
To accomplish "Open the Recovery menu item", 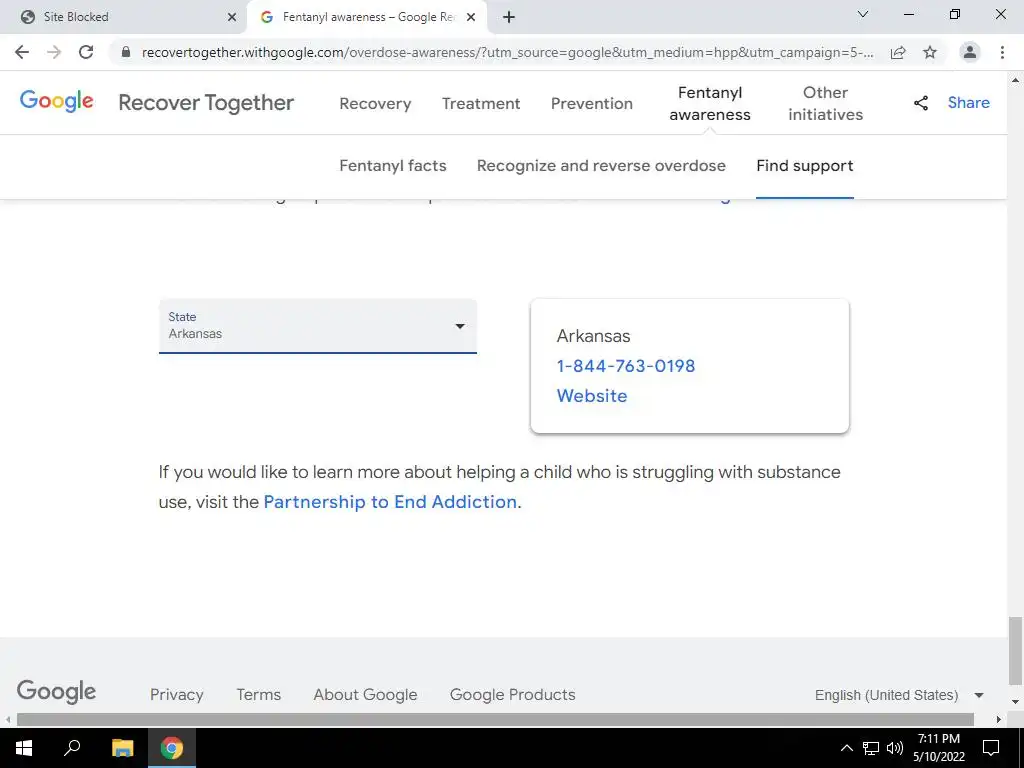I will pos(376,103).
